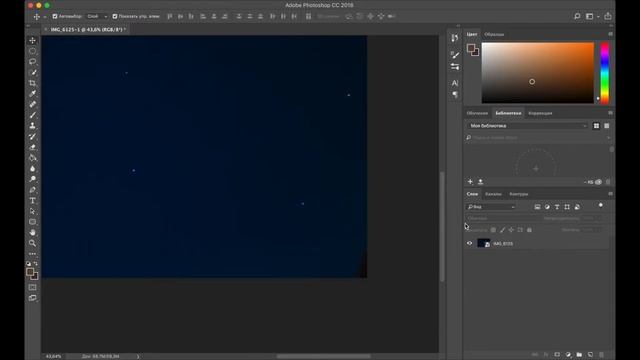Toggle the Auto-Select checkbox

pyautogui.click(x=55, y=16)
